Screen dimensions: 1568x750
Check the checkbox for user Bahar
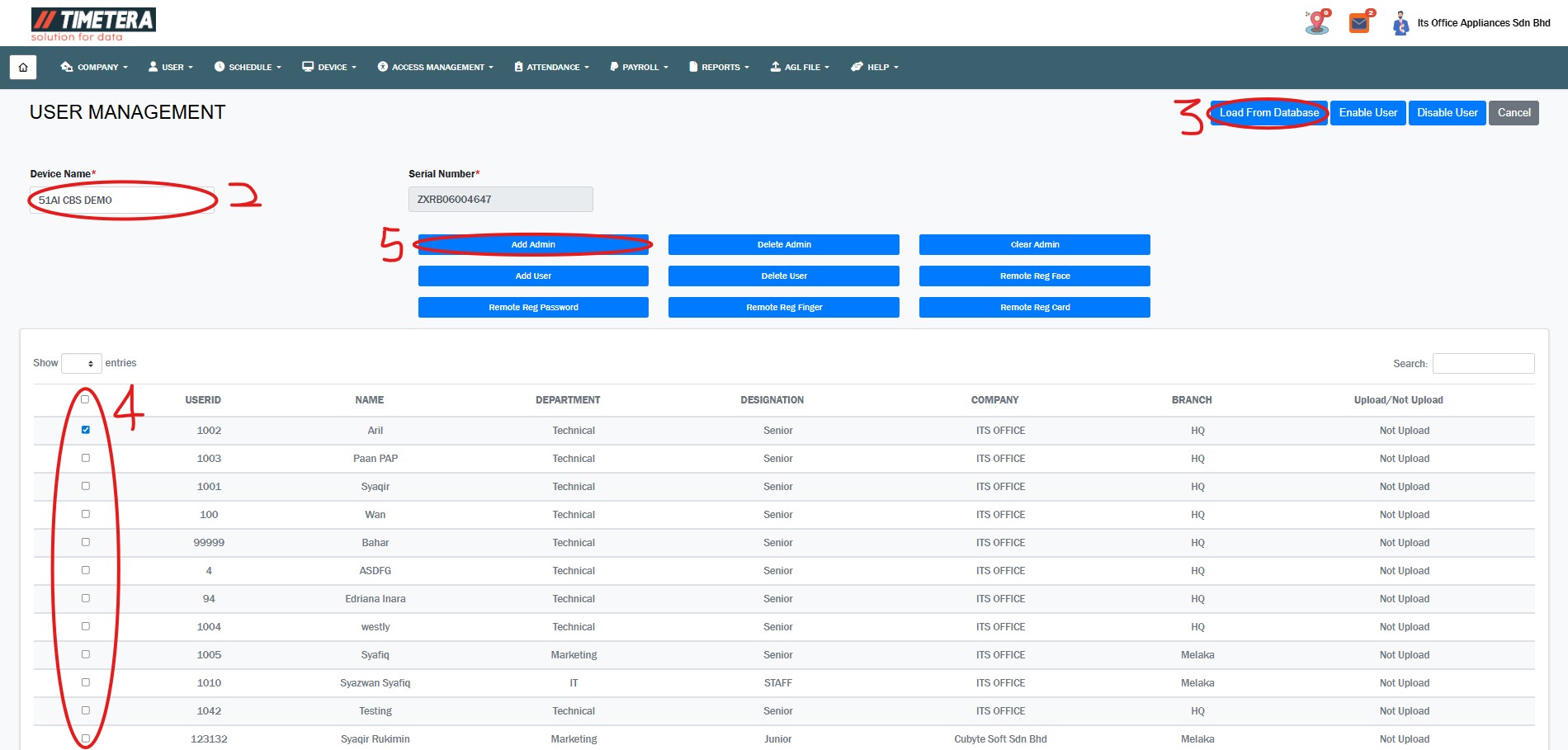coord(85,542)
